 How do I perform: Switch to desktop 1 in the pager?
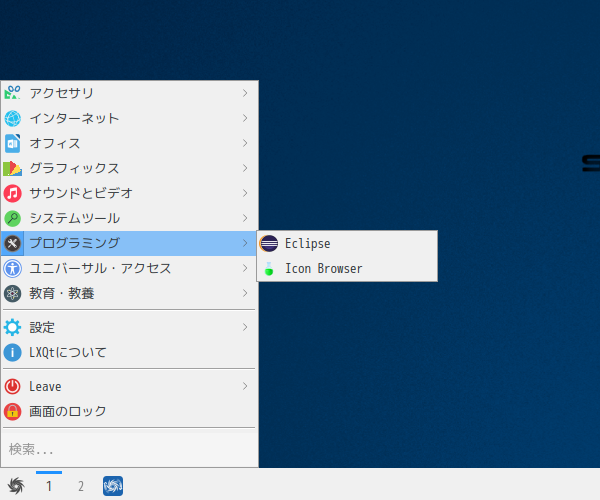(x=49, y=486)
